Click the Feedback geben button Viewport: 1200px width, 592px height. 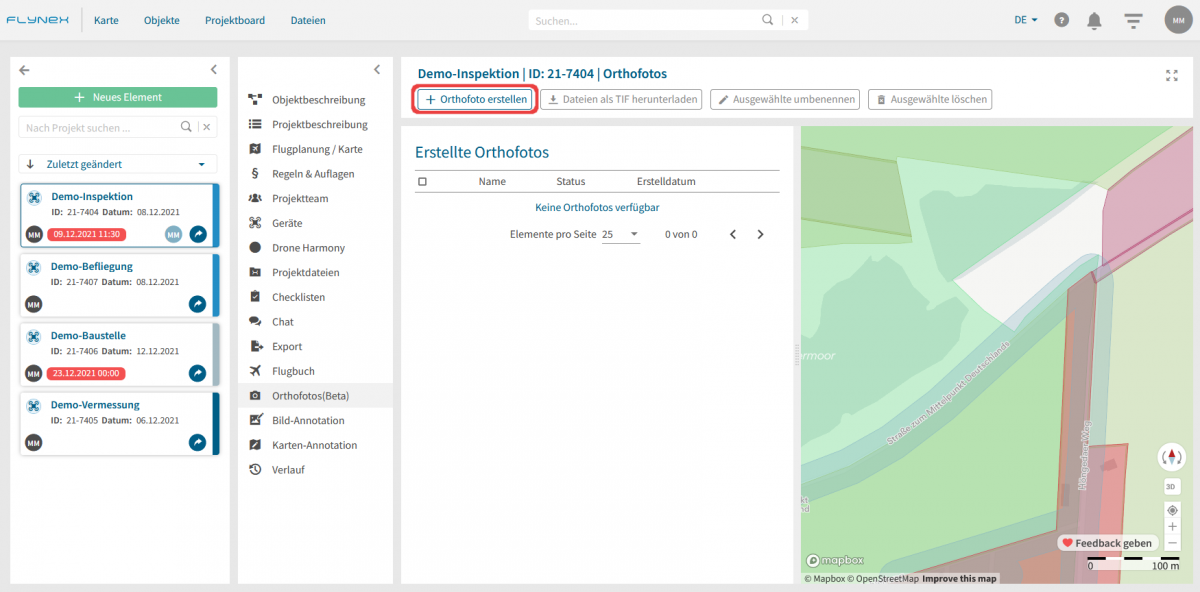point(1107,543)
